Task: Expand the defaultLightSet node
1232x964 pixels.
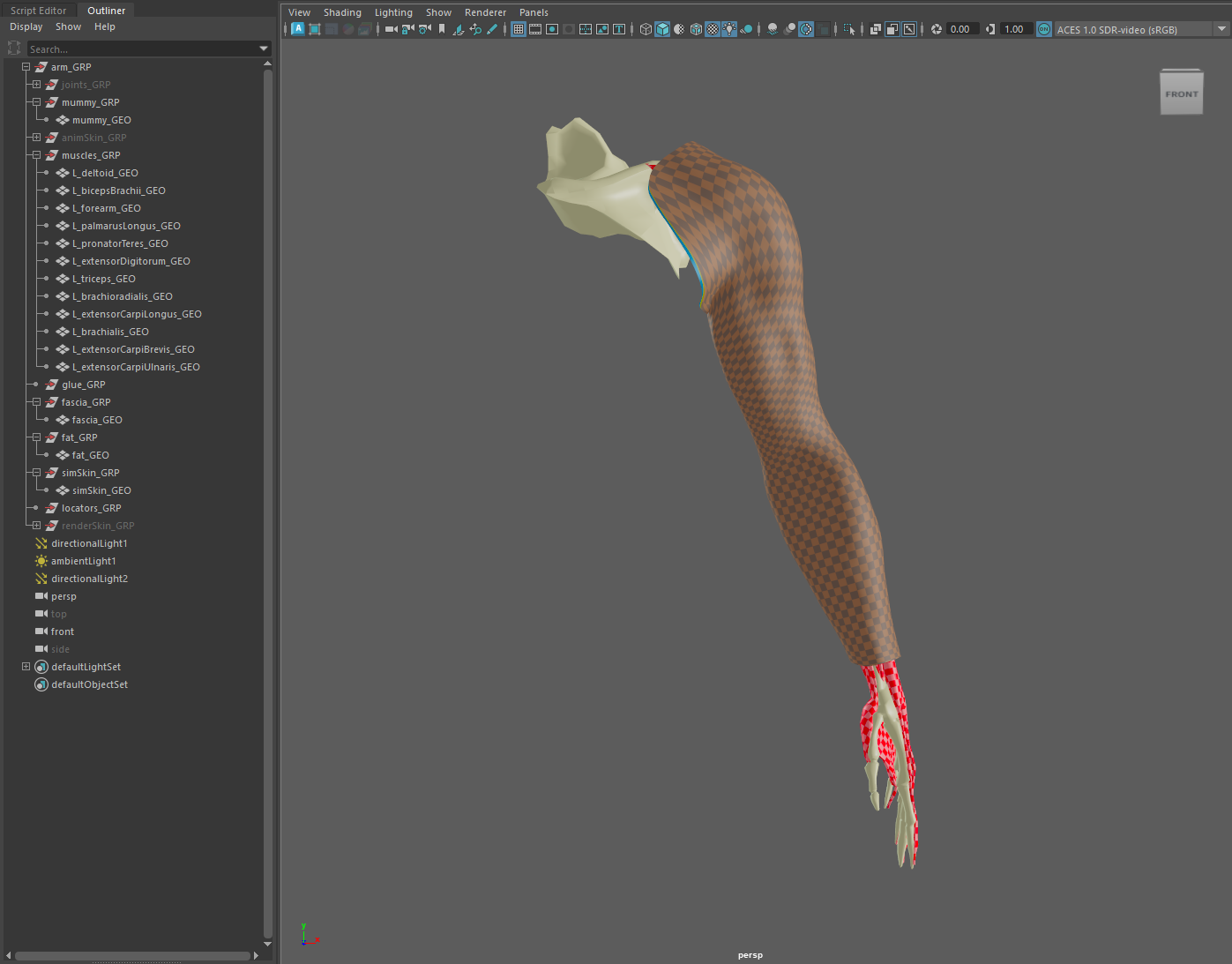Action: click(x=26, y=667)
